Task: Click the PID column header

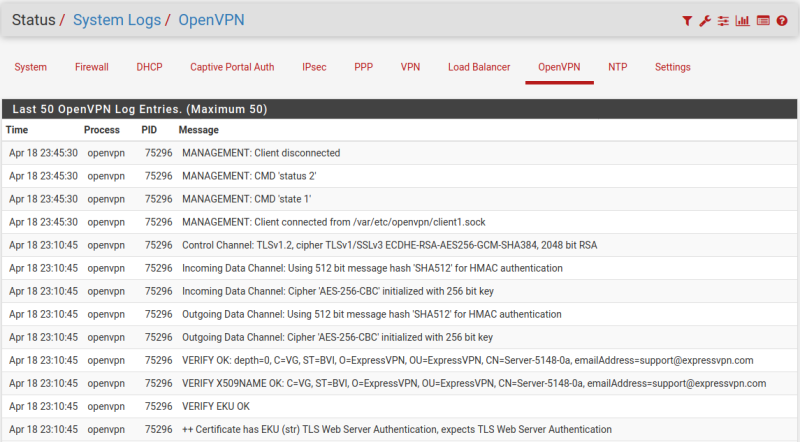Action: [x=149, y=130]
